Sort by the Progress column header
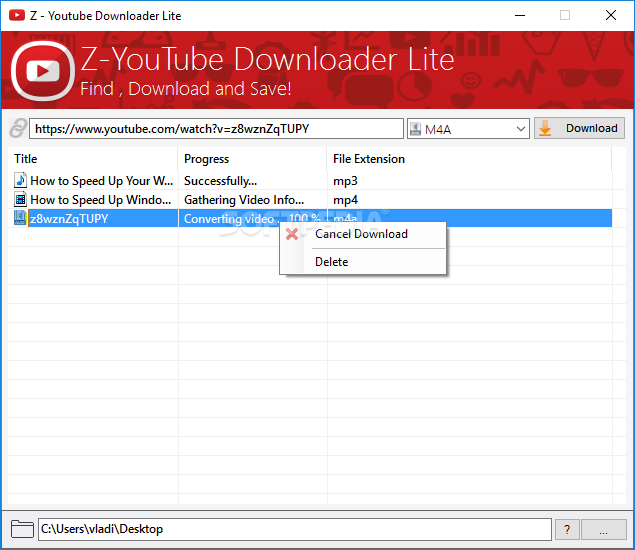 pos(252,159)
